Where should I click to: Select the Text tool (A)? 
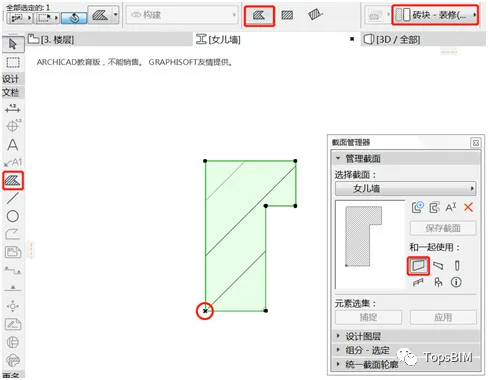pyautogui.click(x=13, y=145)
